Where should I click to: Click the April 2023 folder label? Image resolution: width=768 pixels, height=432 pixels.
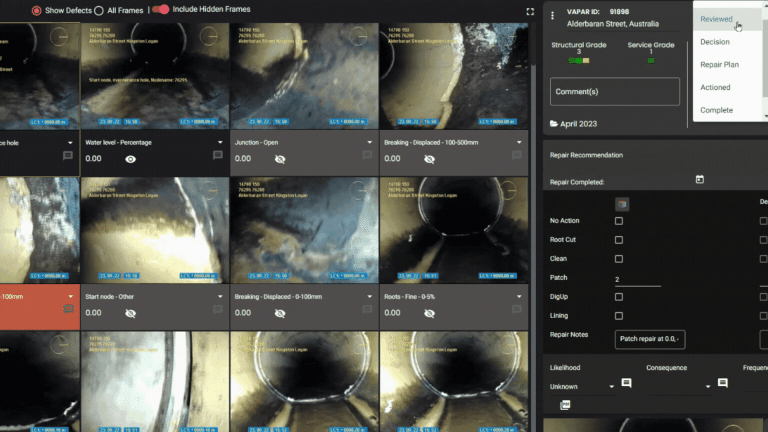tap(578, 124)
